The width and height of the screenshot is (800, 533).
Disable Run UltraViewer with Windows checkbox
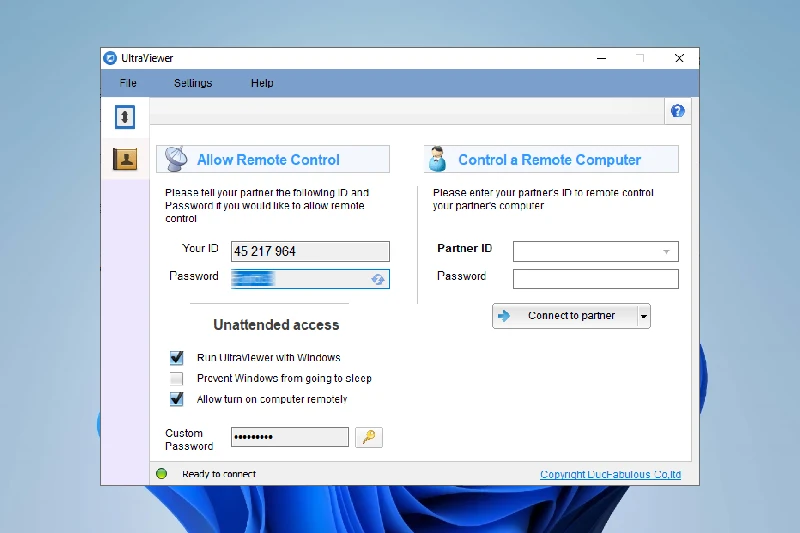(177, 357)
